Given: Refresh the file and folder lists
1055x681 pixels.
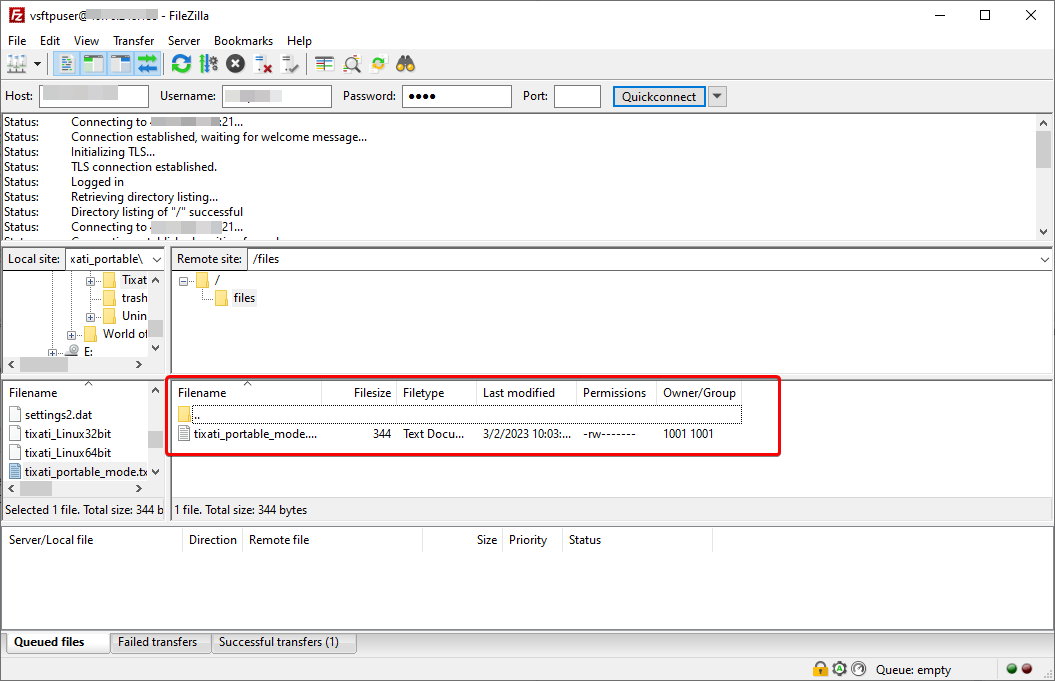Looking at the screenshot, I should click(x=181, y=64).
